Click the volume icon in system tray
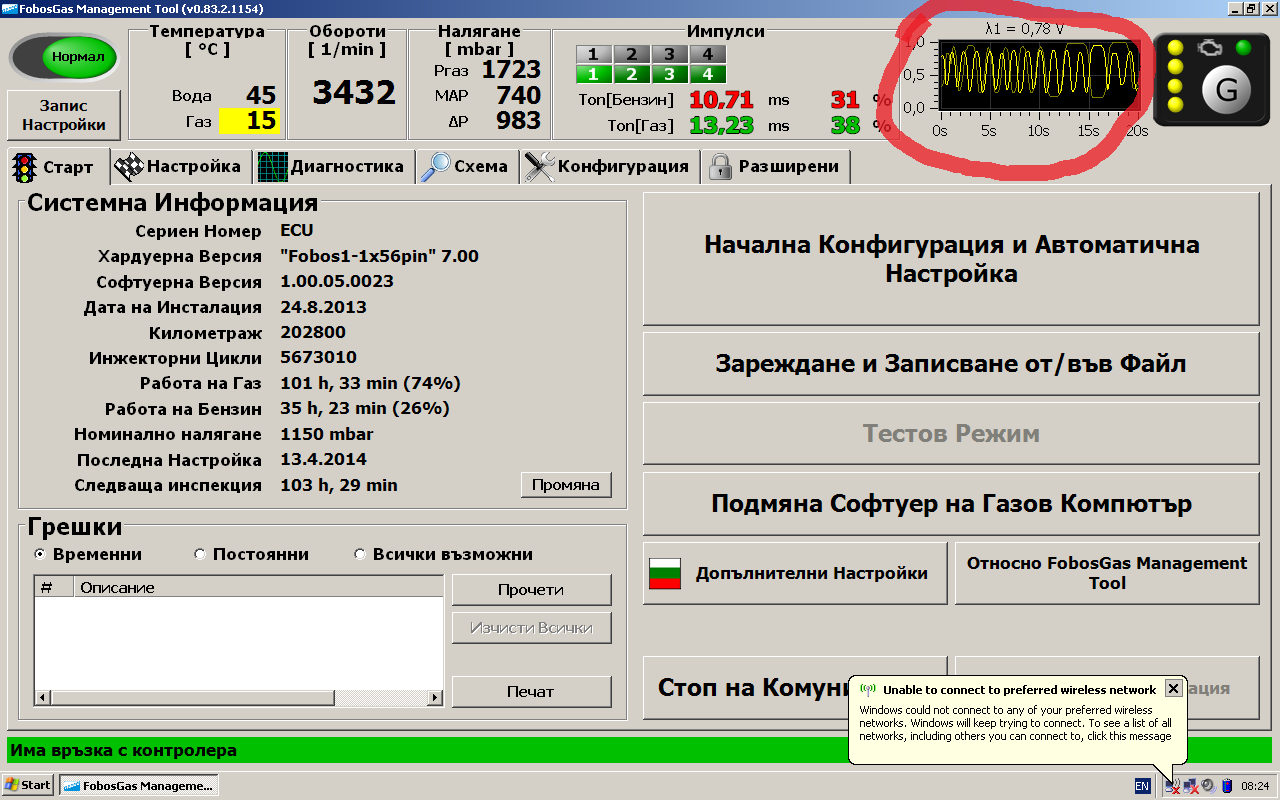Screen dimensions: 1280x800 coord(1208,786)
